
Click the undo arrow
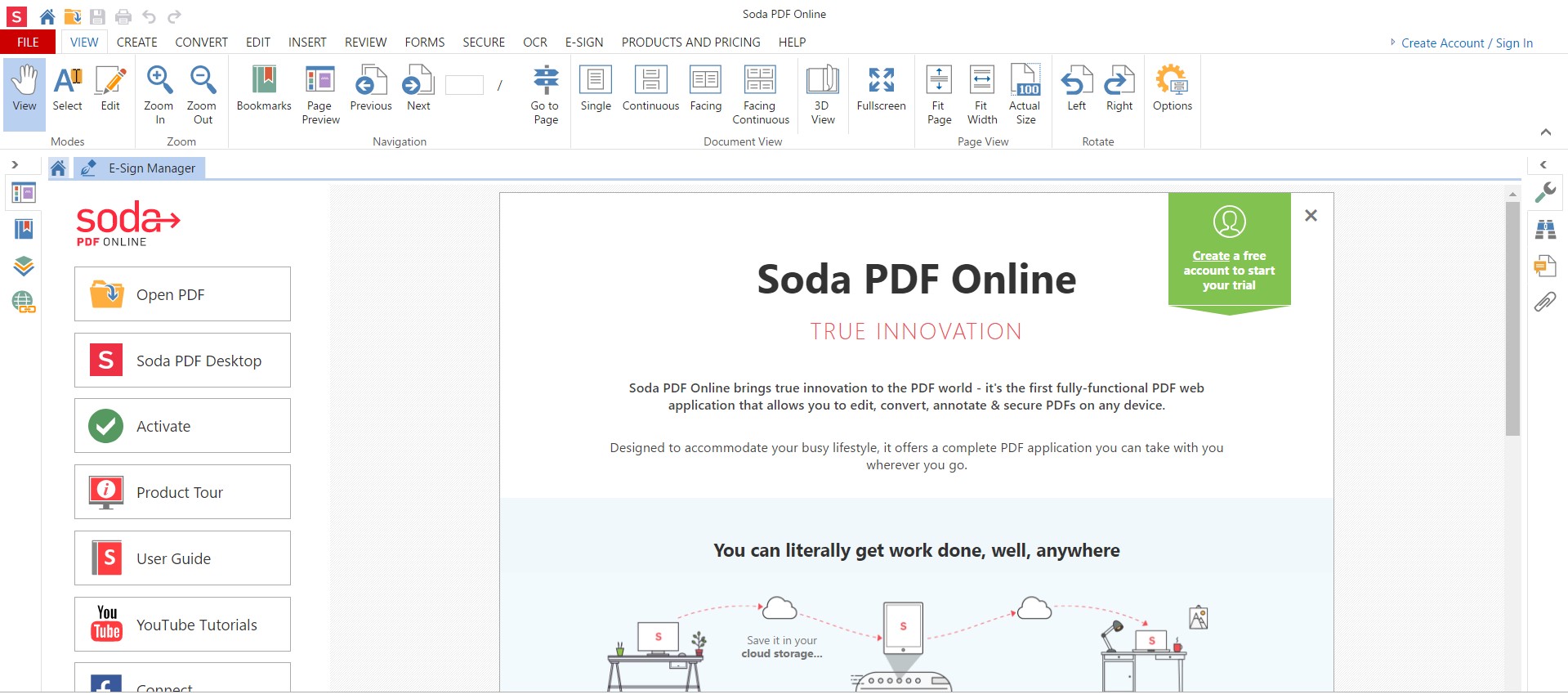tap(149, 16)
